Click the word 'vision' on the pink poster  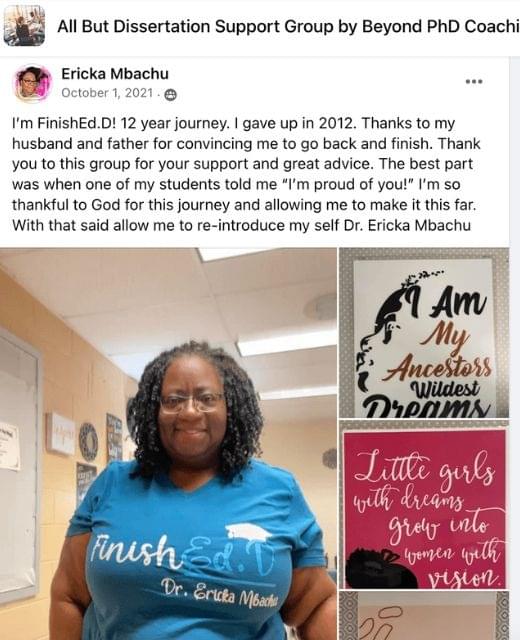point(464,576)
